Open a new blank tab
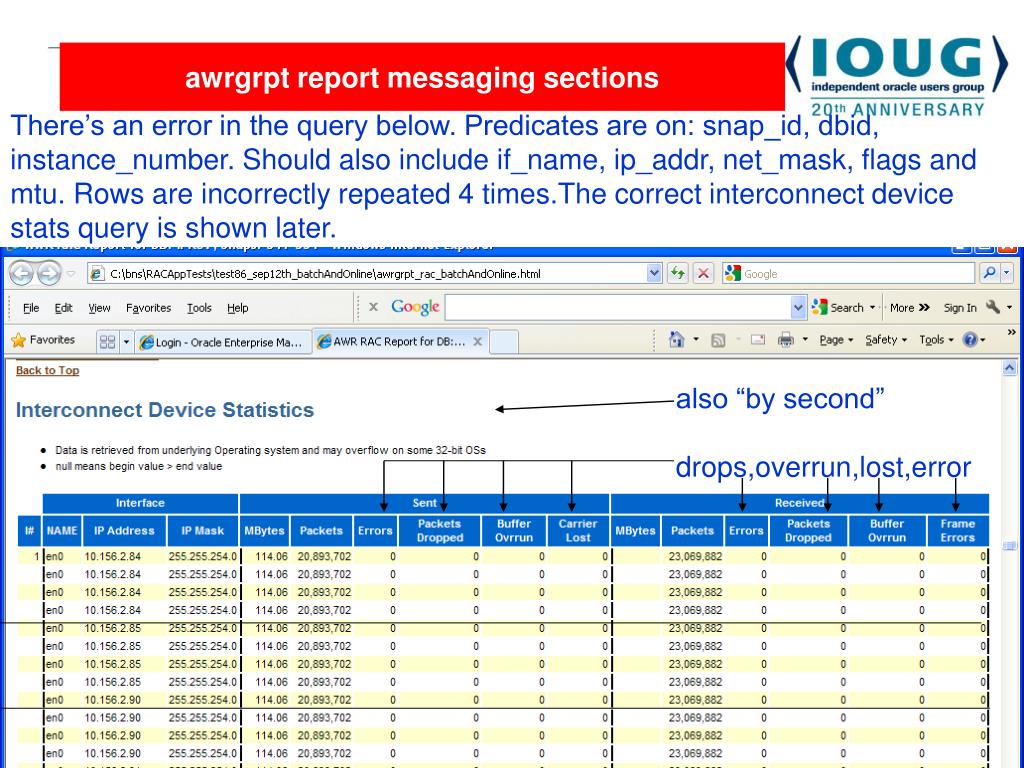Viewport: 1024px width, 768px height. point(504,342)
